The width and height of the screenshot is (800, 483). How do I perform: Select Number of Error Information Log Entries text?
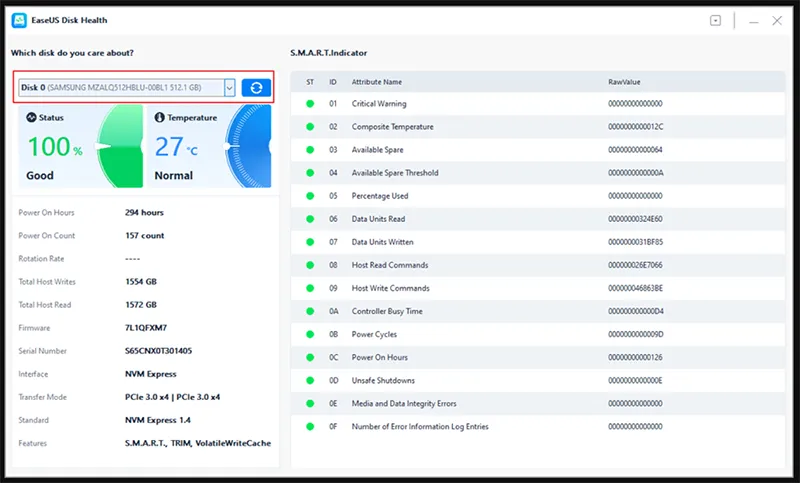[x=420, y=426]
